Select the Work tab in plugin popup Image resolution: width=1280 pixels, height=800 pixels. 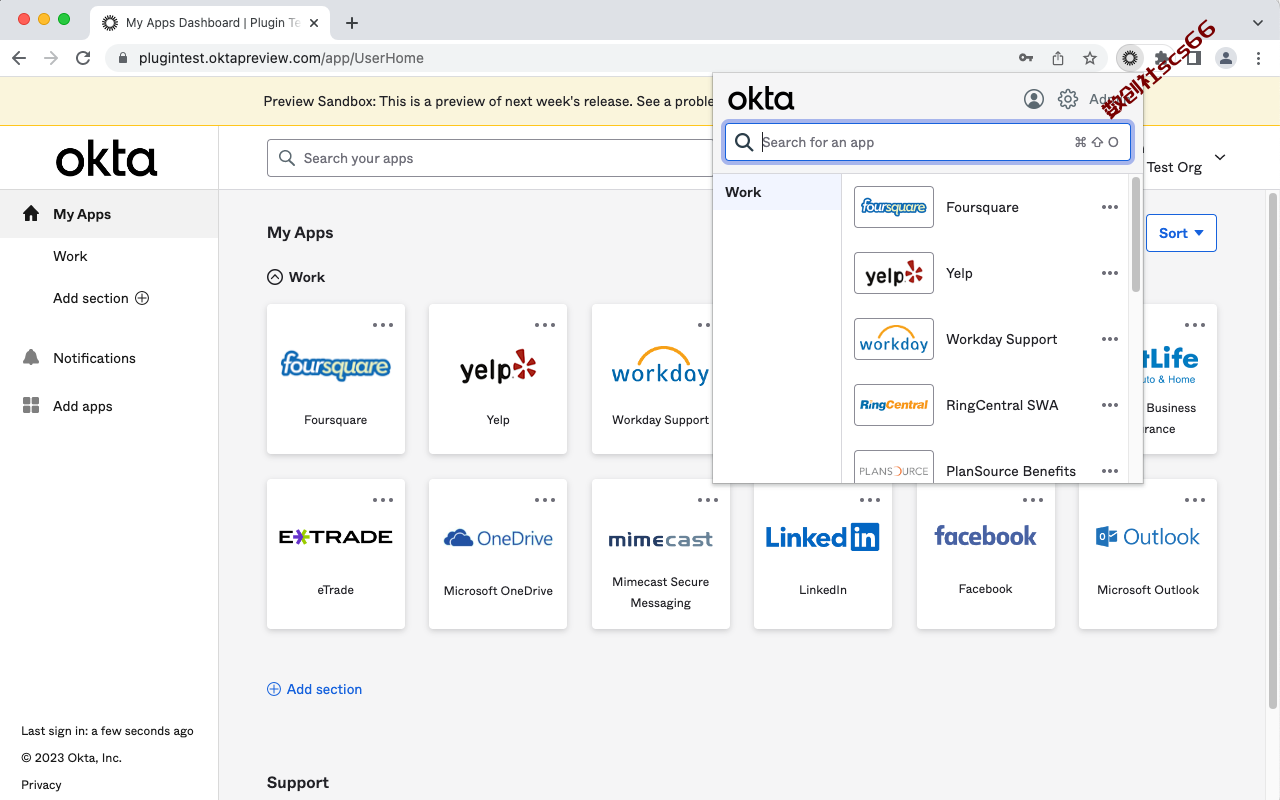tap(777, 192)
